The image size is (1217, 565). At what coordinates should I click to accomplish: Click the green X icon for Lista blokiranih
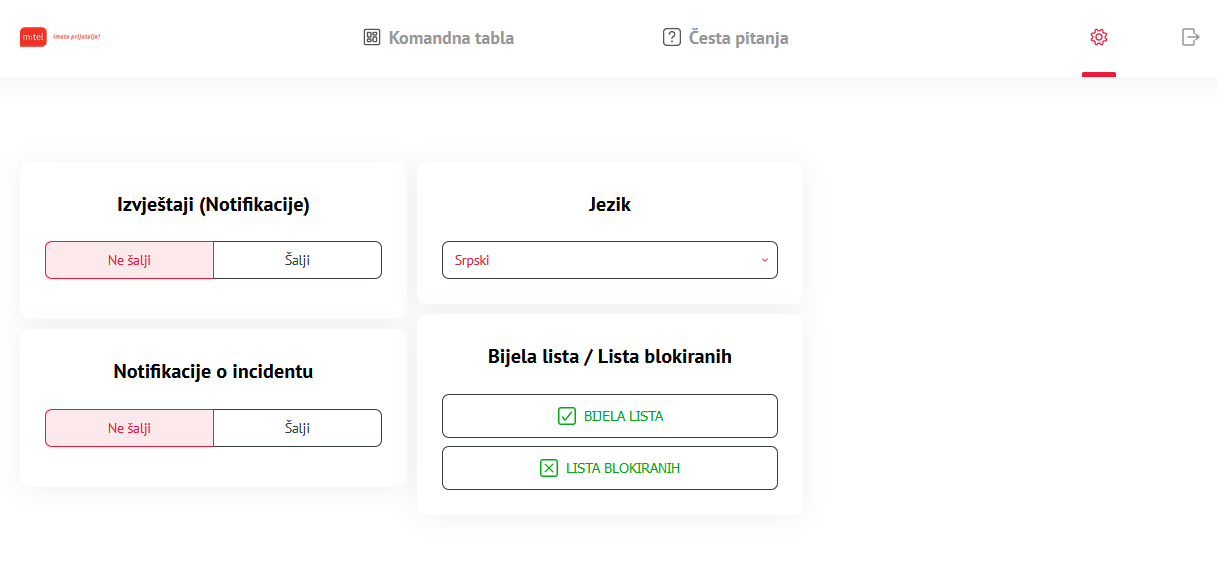point(549,468)
